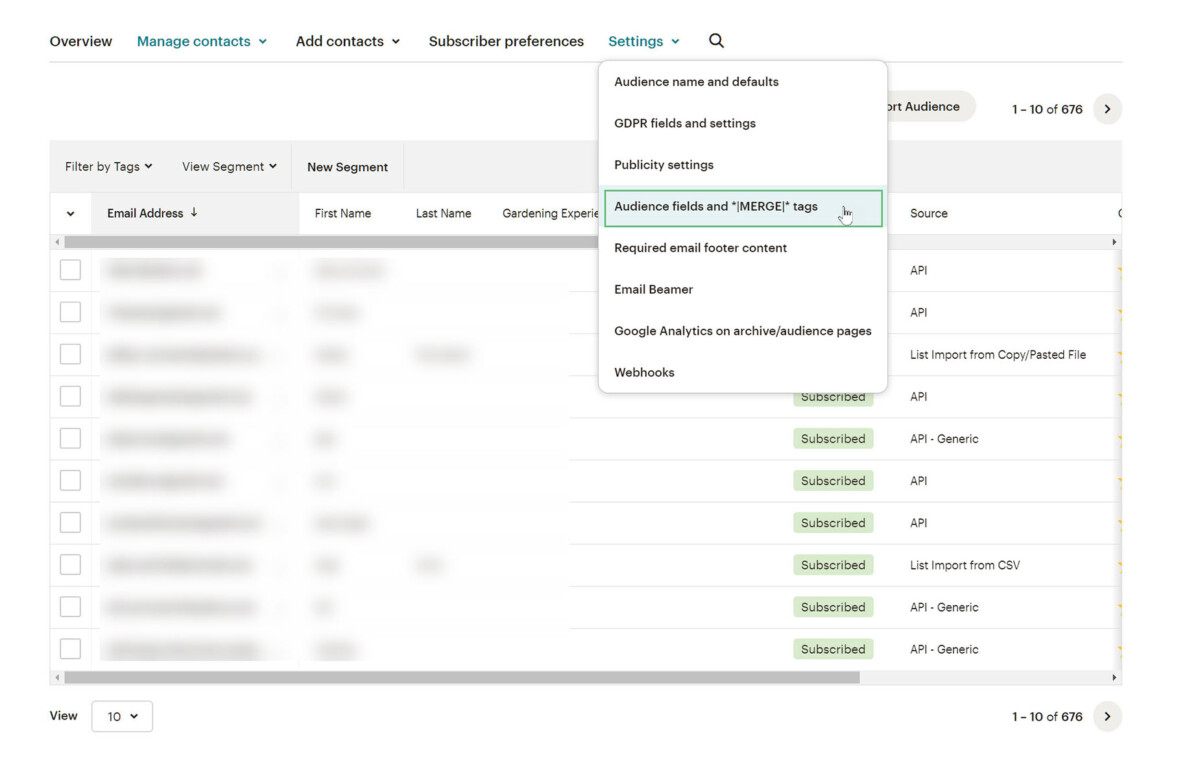Image resolution: width=1200 pixels, height=781 pixels.
Task: Click the New Segment button
Action: click(x=347, y=166)
